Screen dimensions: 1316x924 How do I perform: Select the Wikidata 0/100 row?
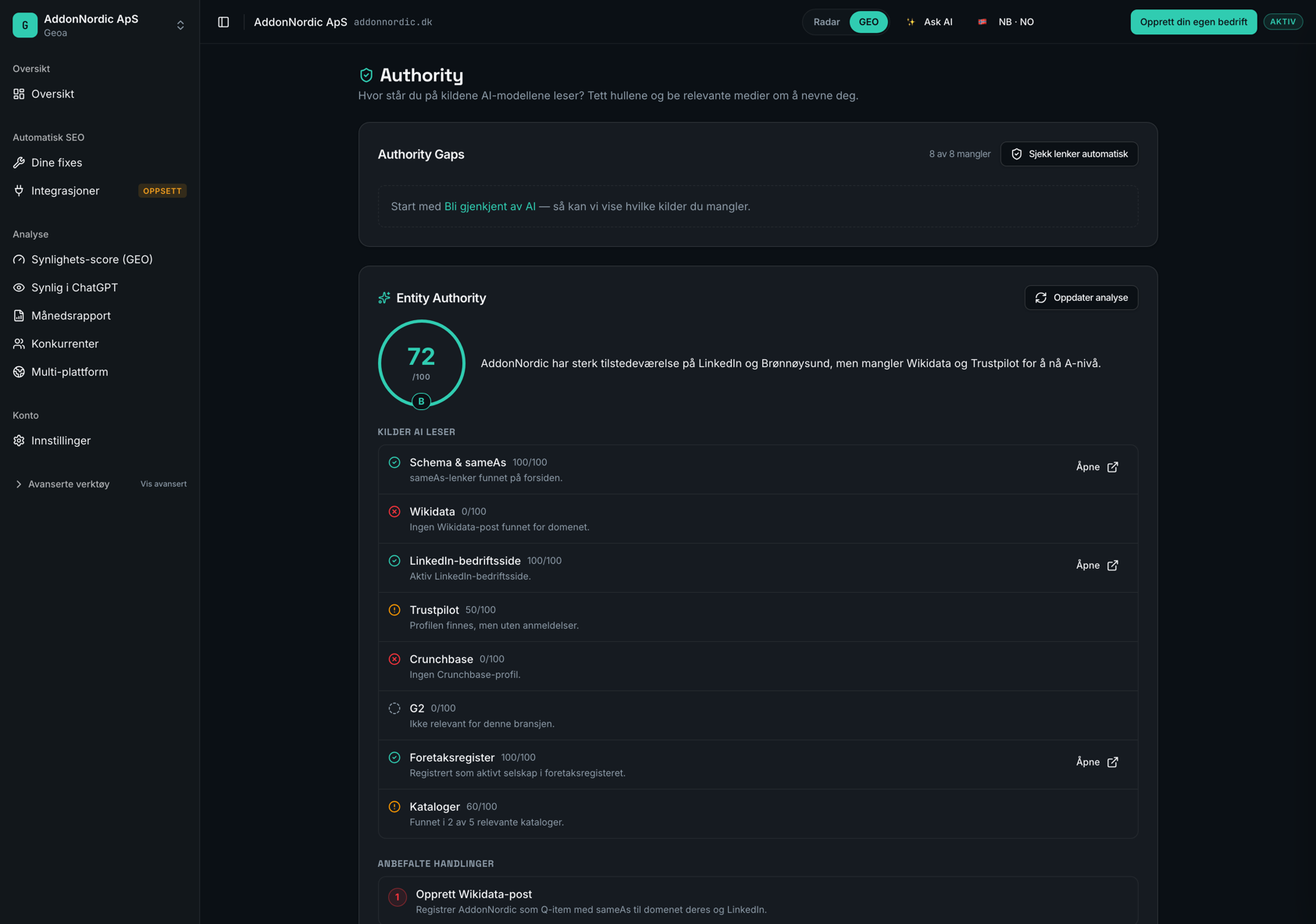click(x=758, y=519)
